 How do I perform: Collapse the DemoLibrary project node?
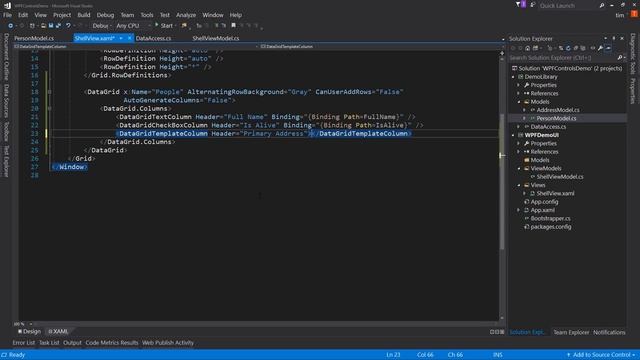[513, 77]
